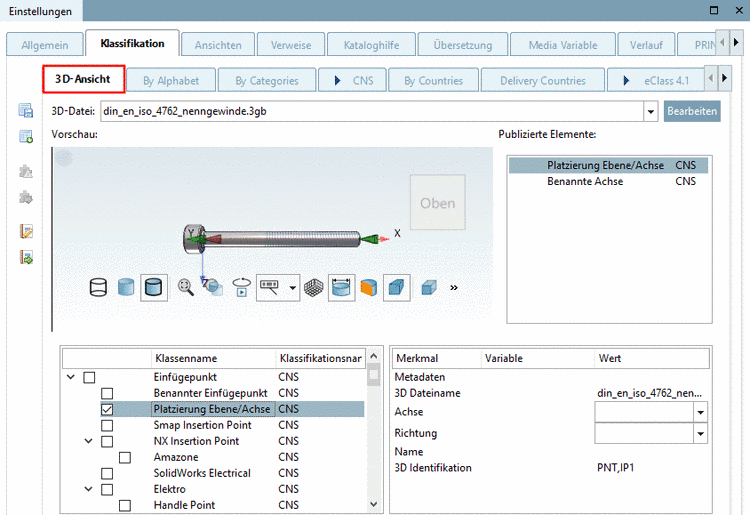
Task: Open the measure tool dropdown arrow
Action: pyautogui.click(x=292, y=288)
